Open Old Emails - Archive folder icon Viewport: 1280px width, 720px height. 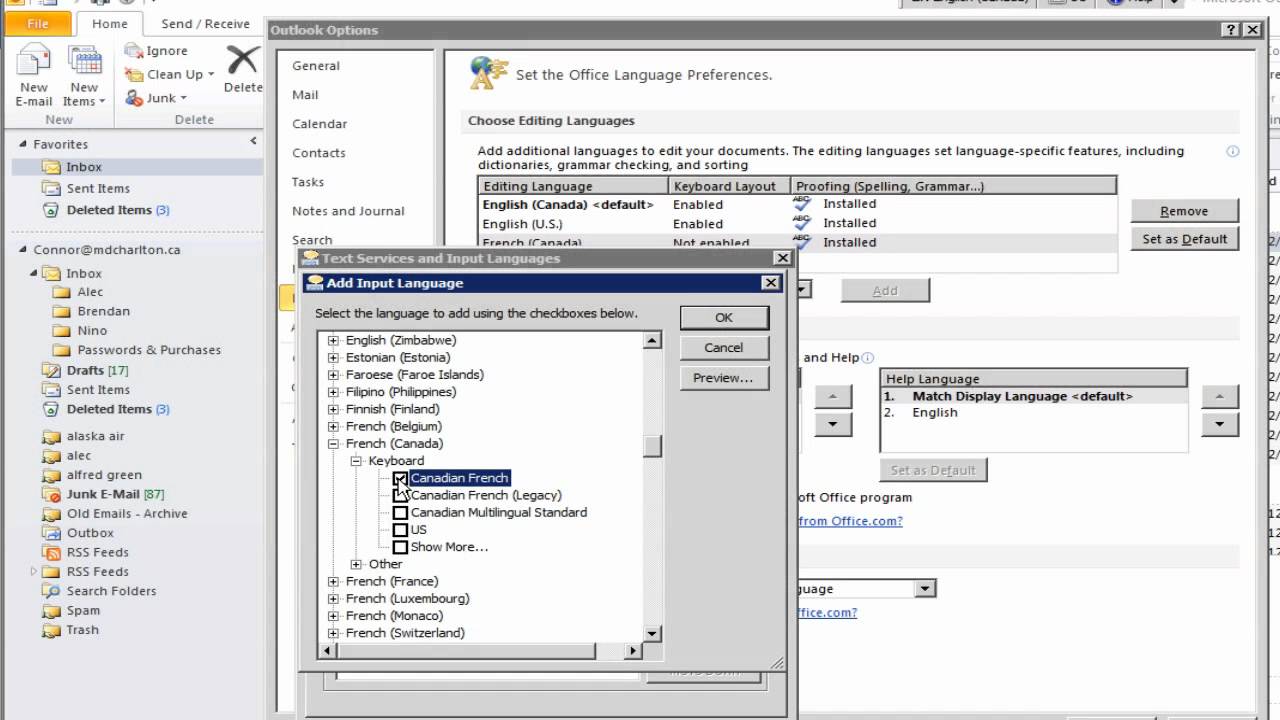tap(51, 514)
